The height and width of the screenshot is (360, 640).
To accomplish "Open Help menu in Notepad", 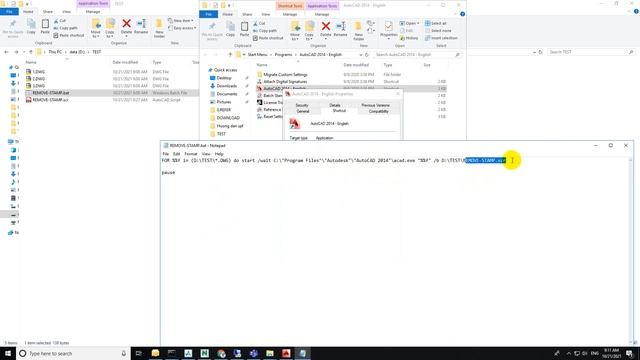I will [x=219, y=154].
